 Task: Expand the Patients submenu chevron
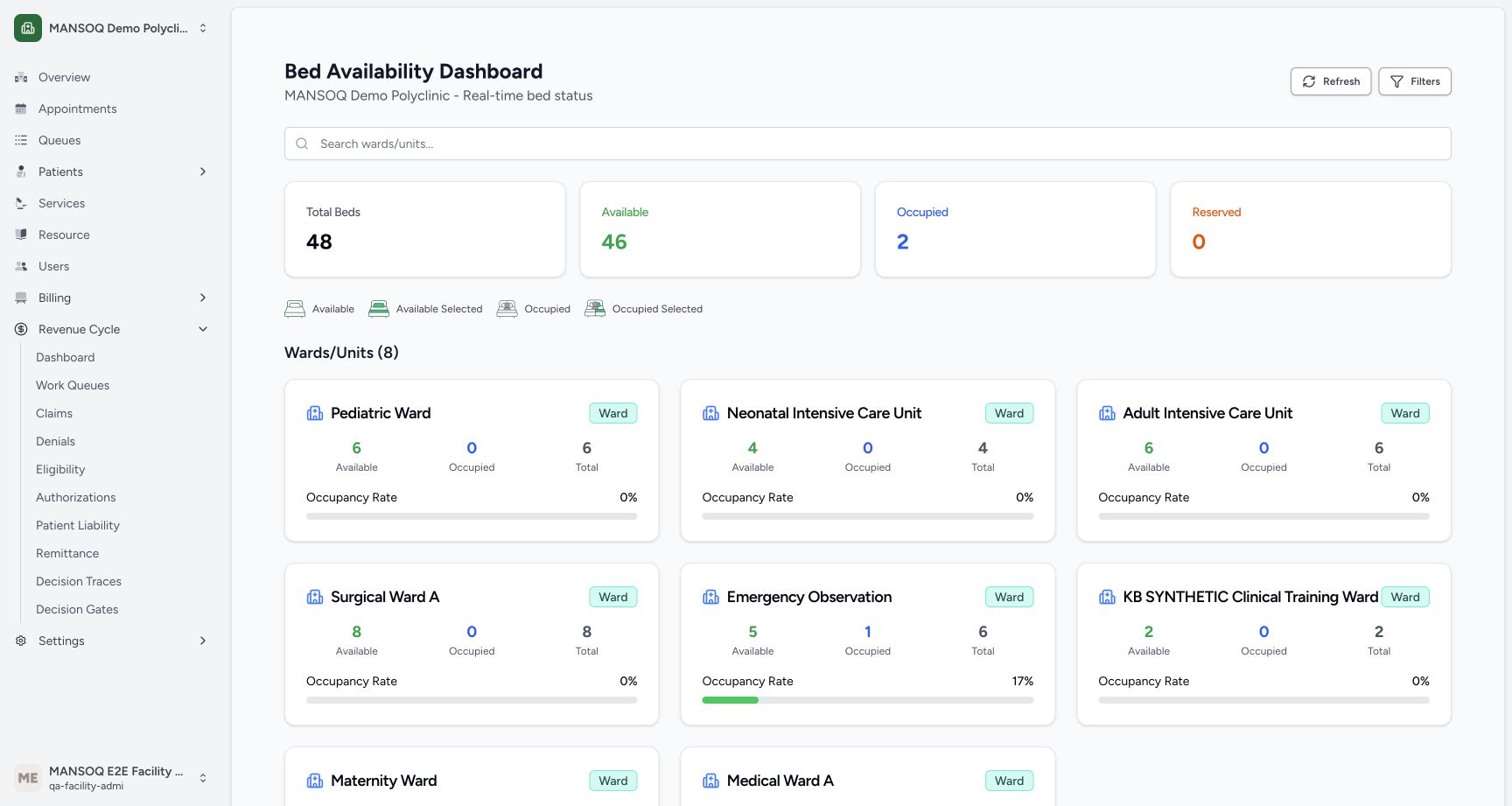[203, 172]
